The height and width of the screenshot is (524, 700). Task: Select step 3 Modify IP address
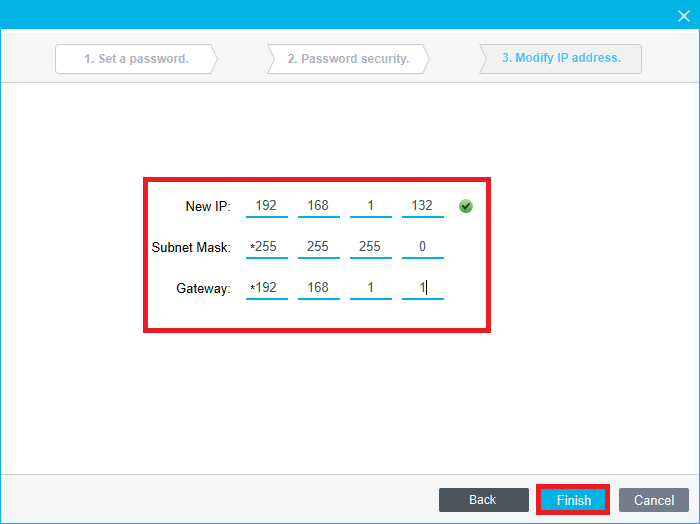coord(561,58)
